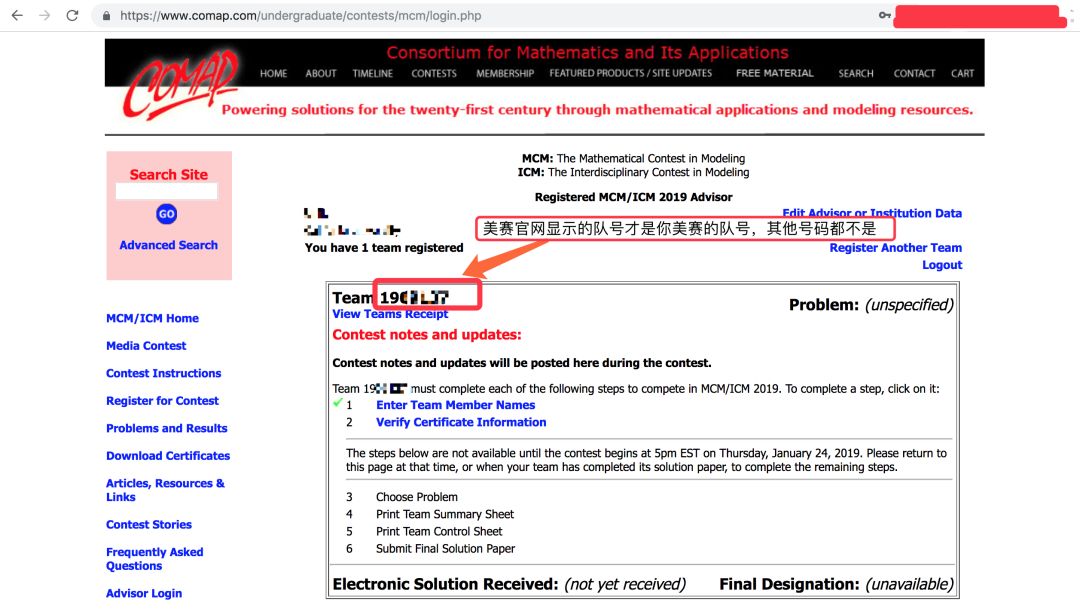Open the CONTACT menu item
This screenshot has width=1080, height=612.
914,74
